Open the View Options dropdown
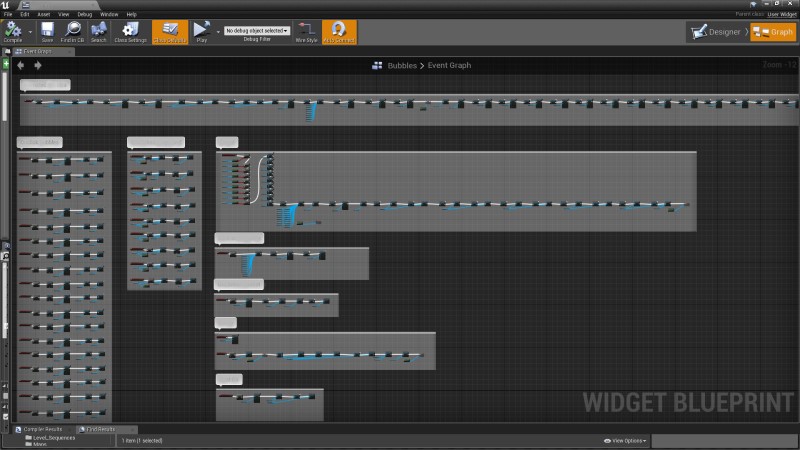800x450 pixels. pos(625,440)
